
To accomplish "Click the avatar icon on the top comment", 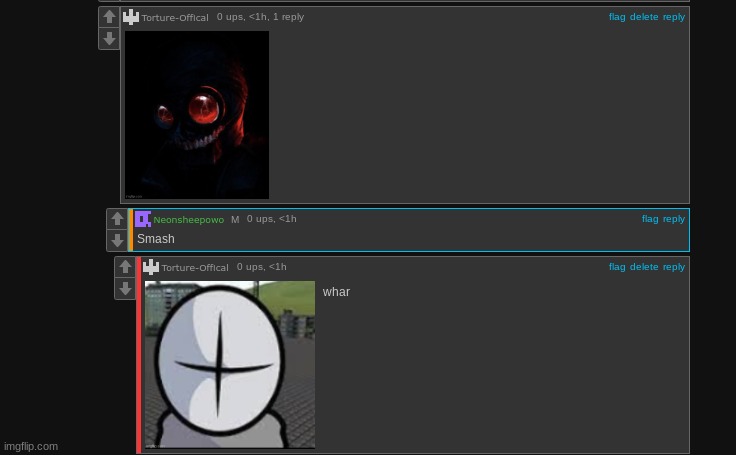I will (x=131, y=17).
